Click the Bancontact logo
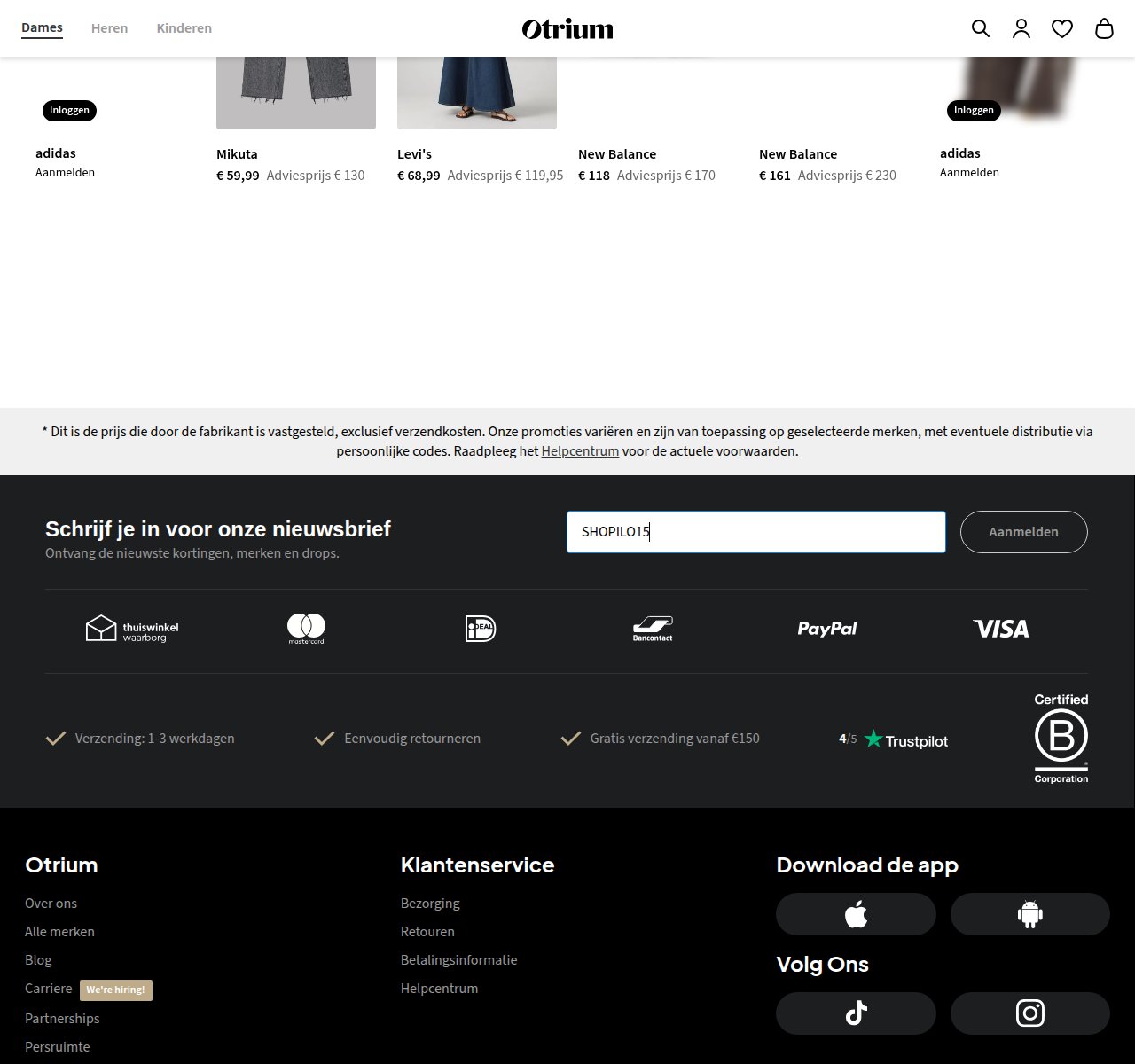This screenshot has height=1064, width=1135. [653, 629]
